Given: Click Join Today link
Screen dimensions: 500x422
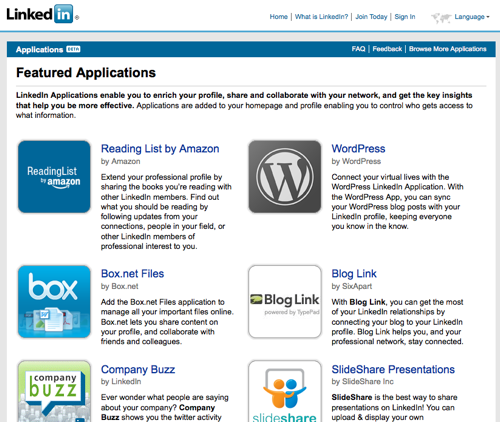Looking at the screenshot, I should click(371, 17).
